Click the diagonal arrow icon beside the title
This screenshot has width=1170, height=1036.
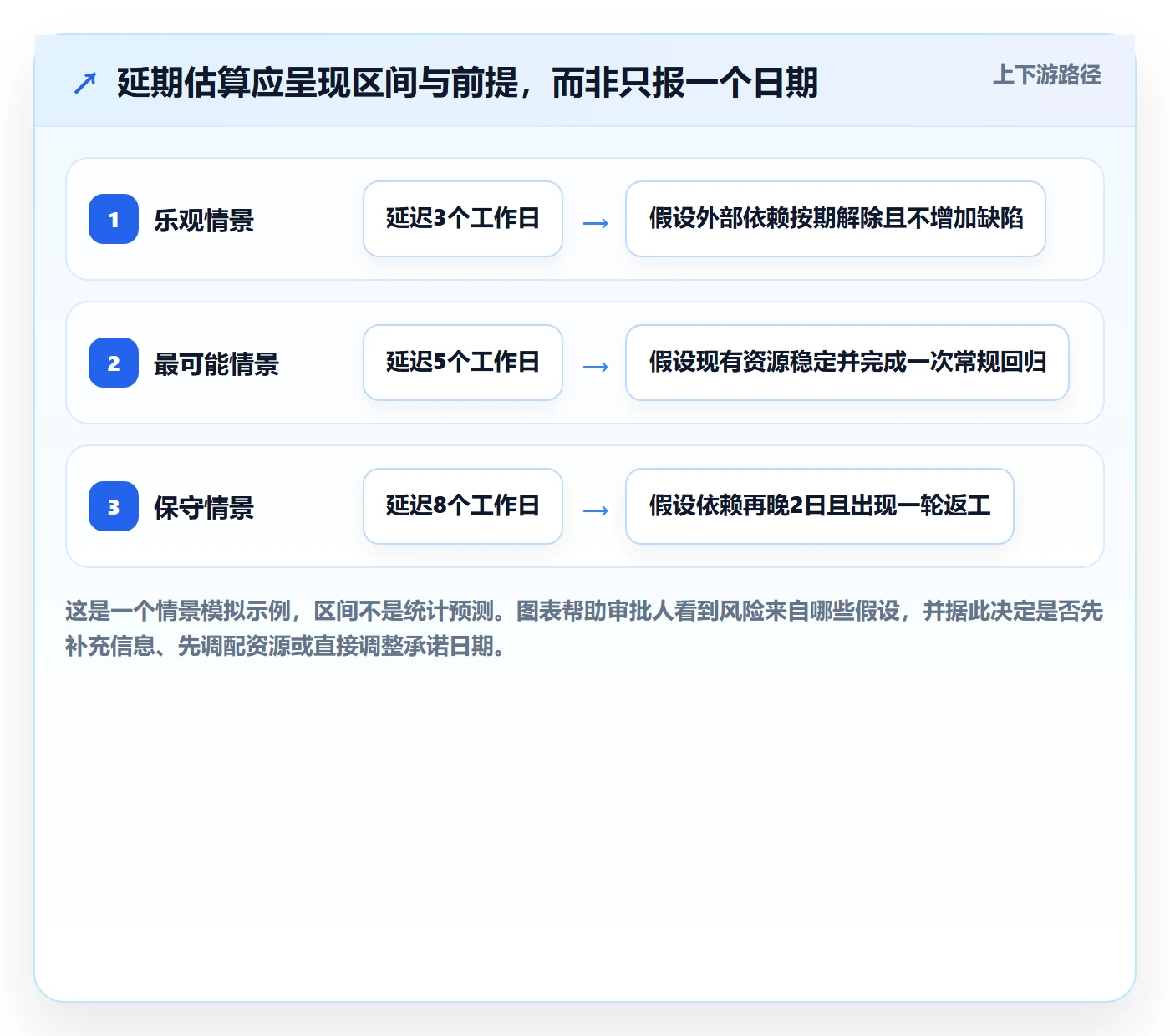85,83
